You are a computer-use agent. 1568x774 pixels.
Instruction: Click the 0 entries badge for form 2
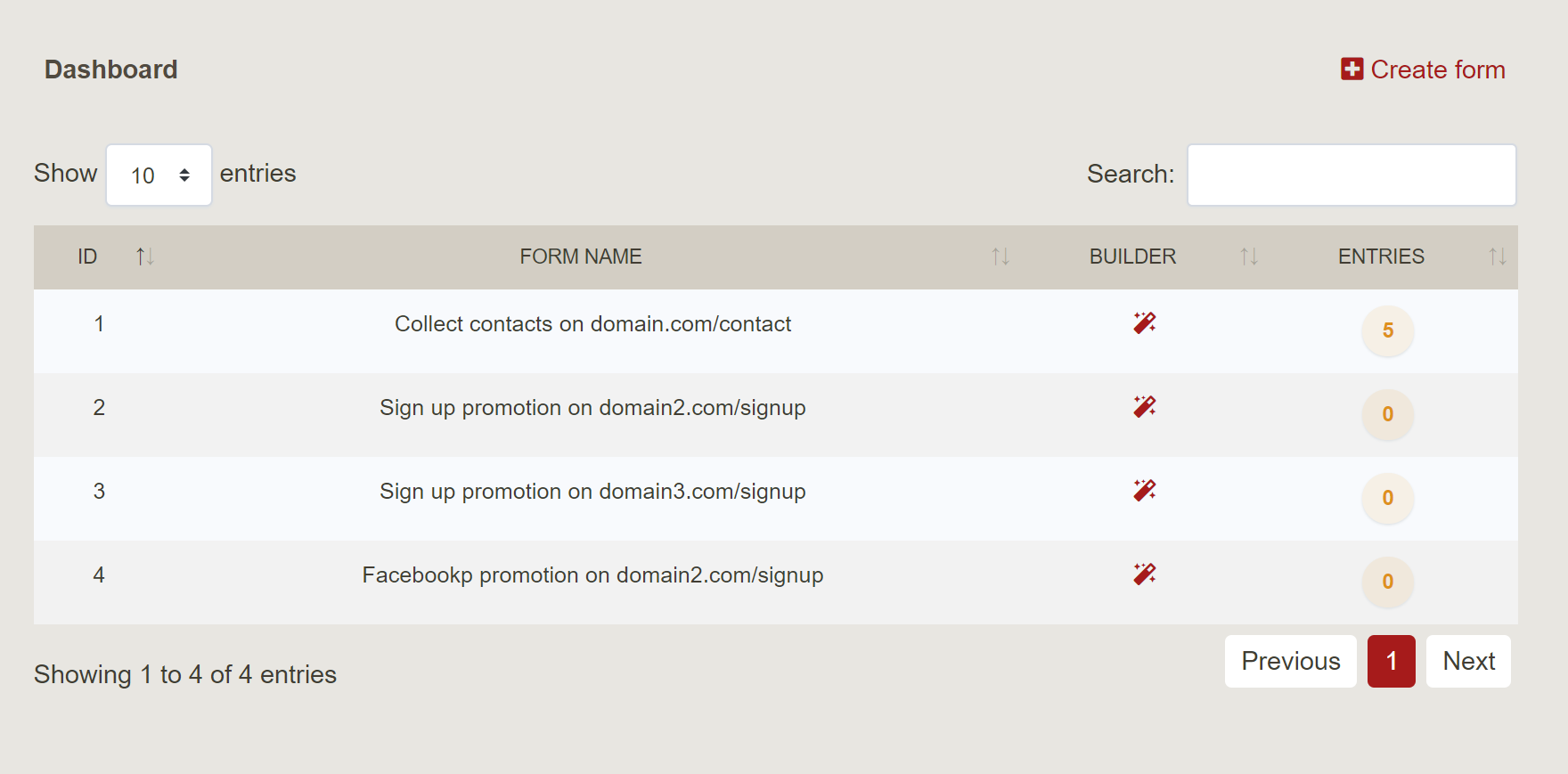point(1387,414)
